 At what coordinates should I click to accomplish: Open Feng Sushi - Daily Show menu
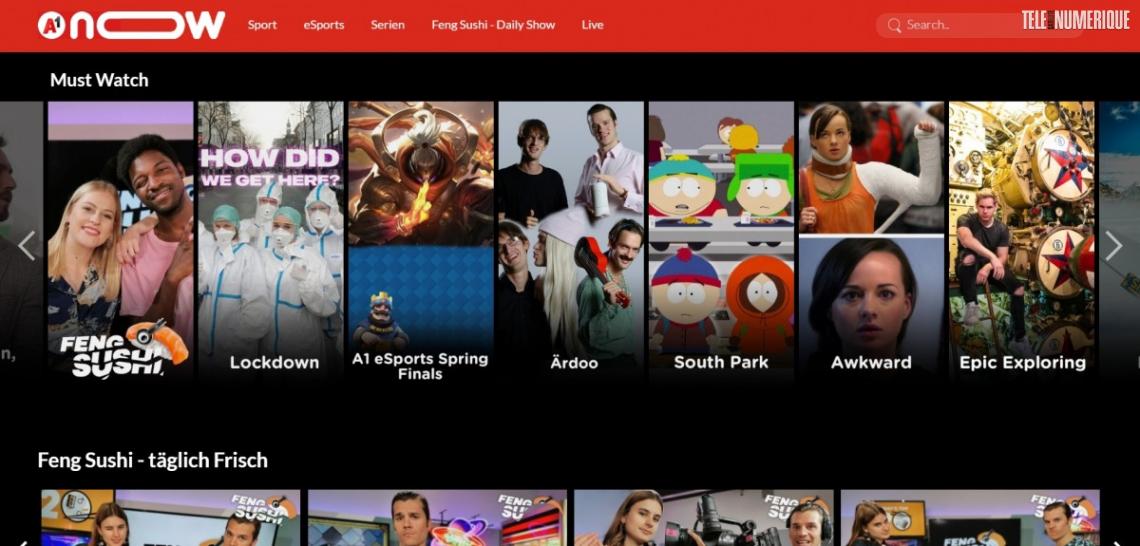pyautogui.click(x=493, y=25)
